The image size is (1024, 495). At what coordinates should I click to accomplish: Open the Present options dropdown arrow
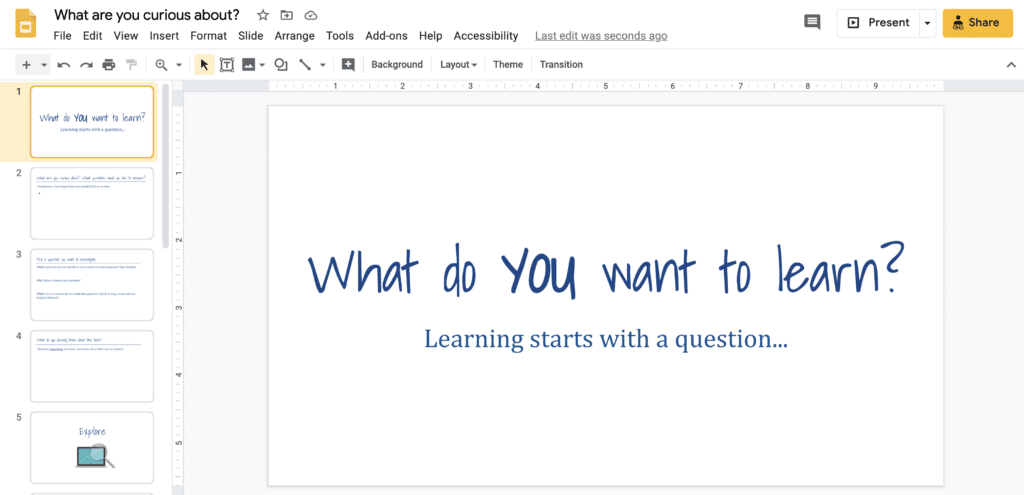point(927,23)
